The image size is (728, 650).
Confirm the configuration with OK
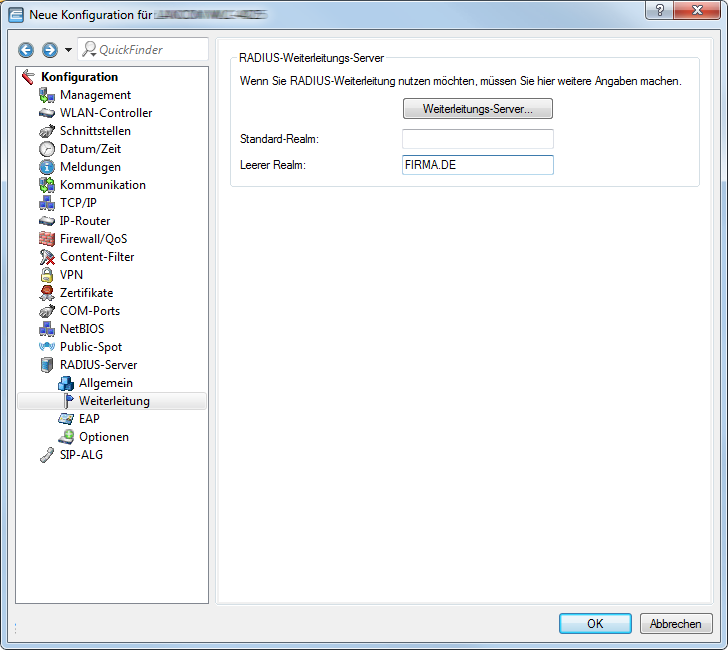coord(595,623)
